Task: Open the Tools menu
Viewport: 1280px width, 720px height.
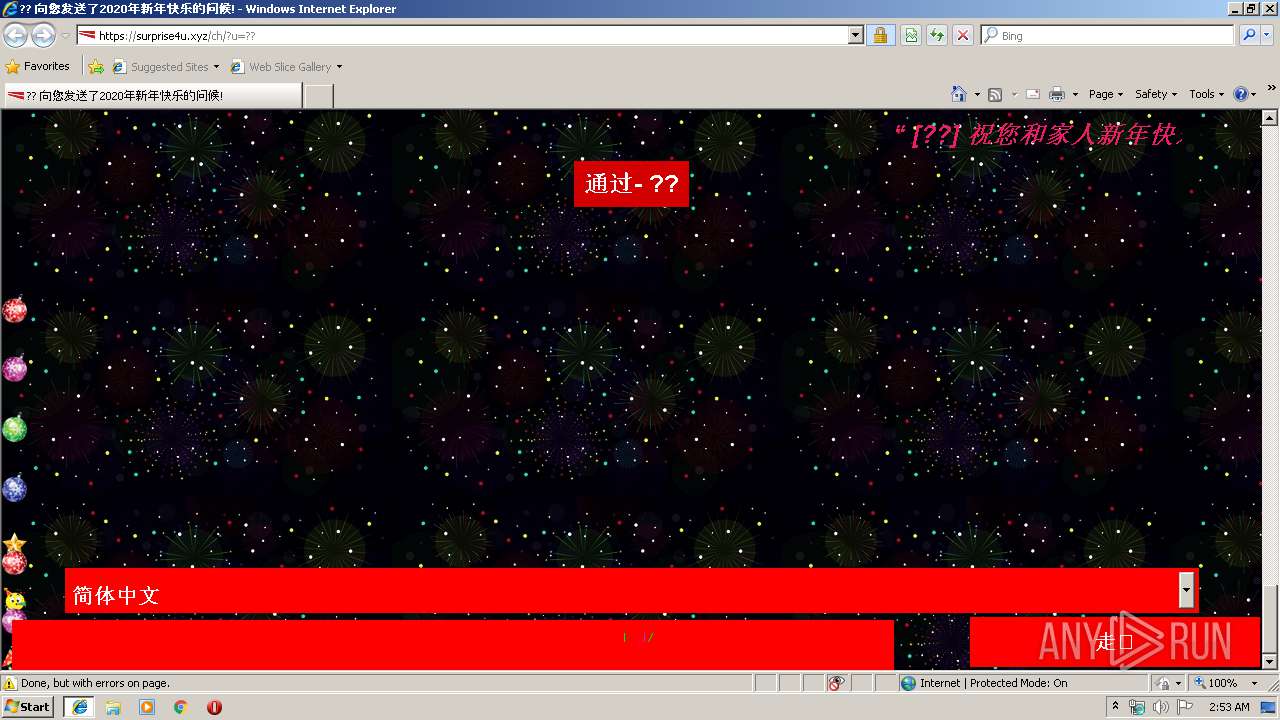Action: pos(1206,94)
